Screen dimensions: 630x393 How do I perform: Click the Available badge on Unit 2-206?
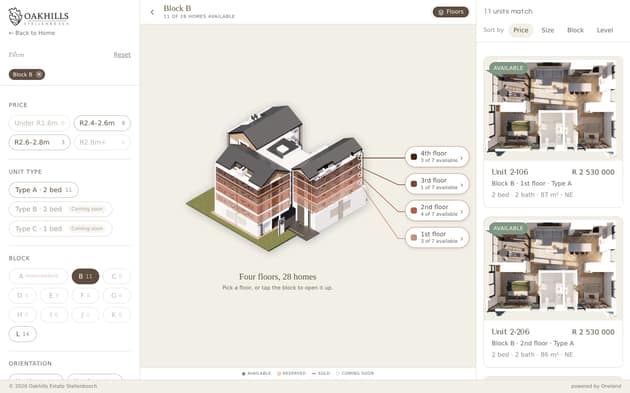click(x=507, y=228)
